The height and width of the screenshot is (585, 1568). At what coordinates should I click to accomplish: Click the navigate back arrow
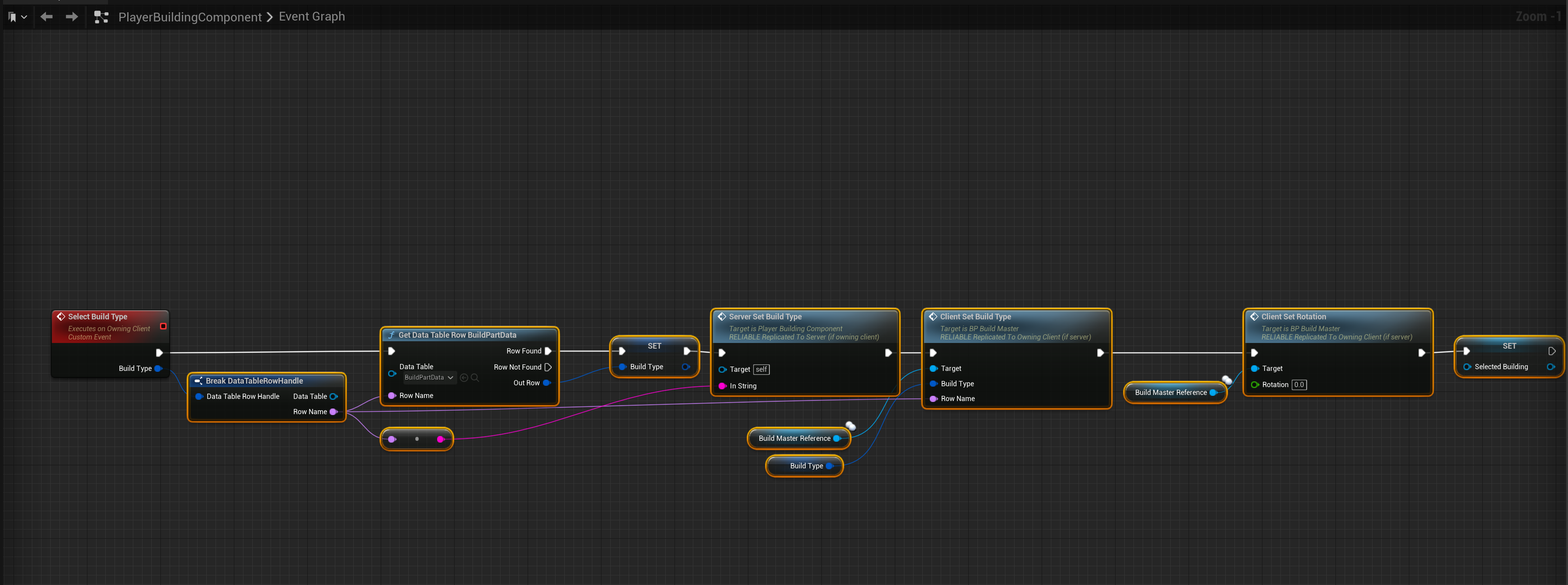[46, 17]
